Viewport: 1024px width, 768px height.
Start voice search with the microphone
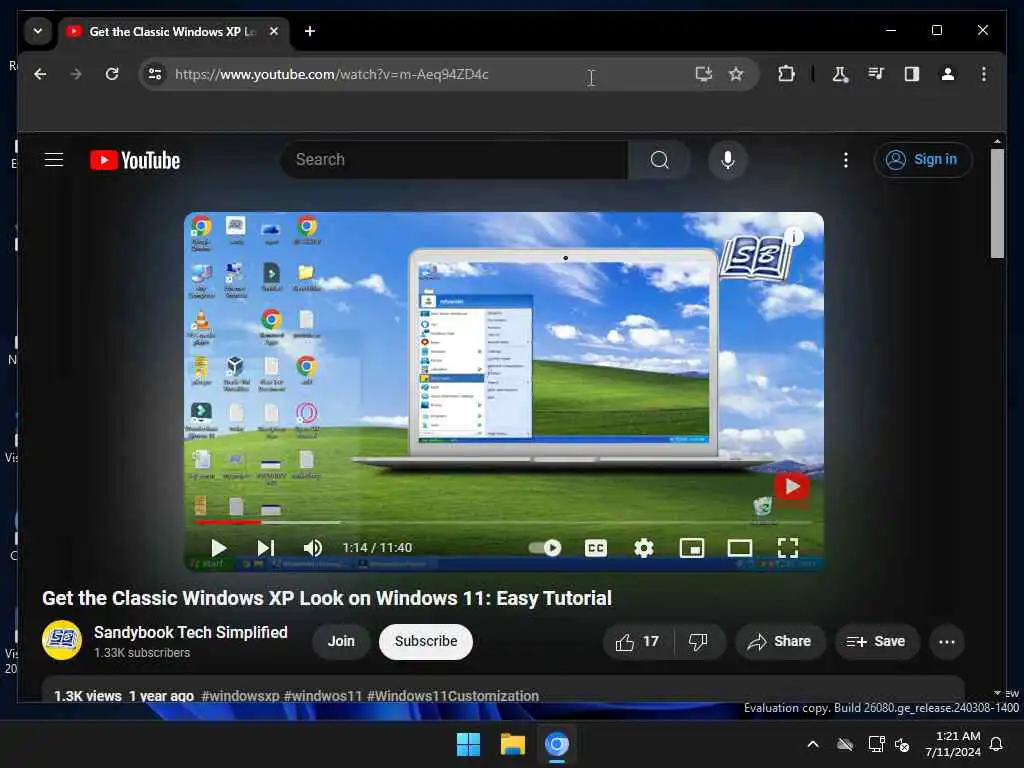(728, 160)
